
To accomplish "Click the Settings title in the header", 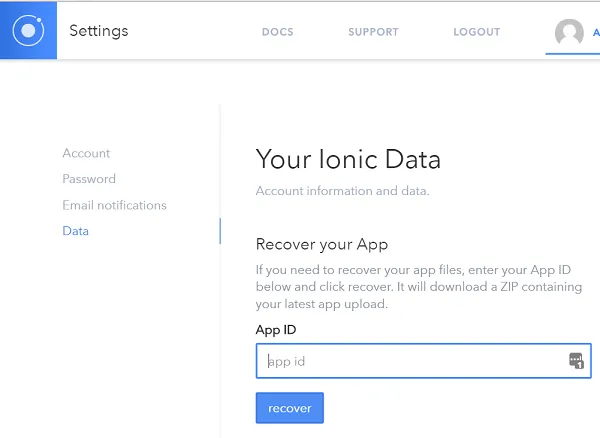I will coord(98,31).
